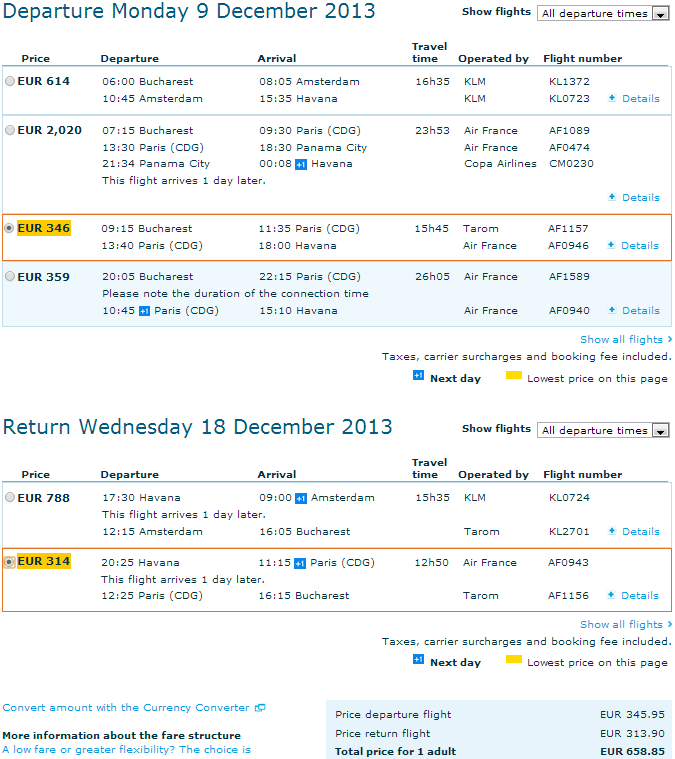
Task: Open Details for the EUR 346 flight
Action: point(640,245)
